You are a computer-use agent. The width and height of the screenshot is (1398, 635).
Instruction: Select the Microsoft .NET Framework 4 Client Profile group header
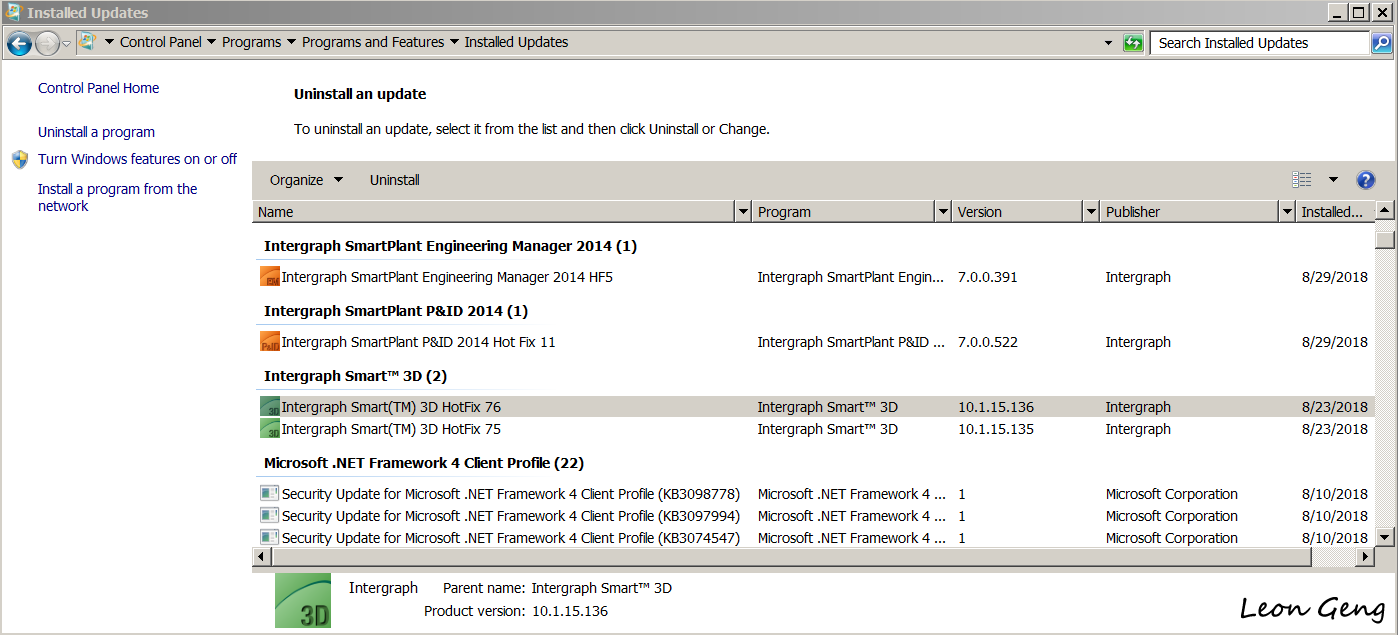[x=424, y=463]
